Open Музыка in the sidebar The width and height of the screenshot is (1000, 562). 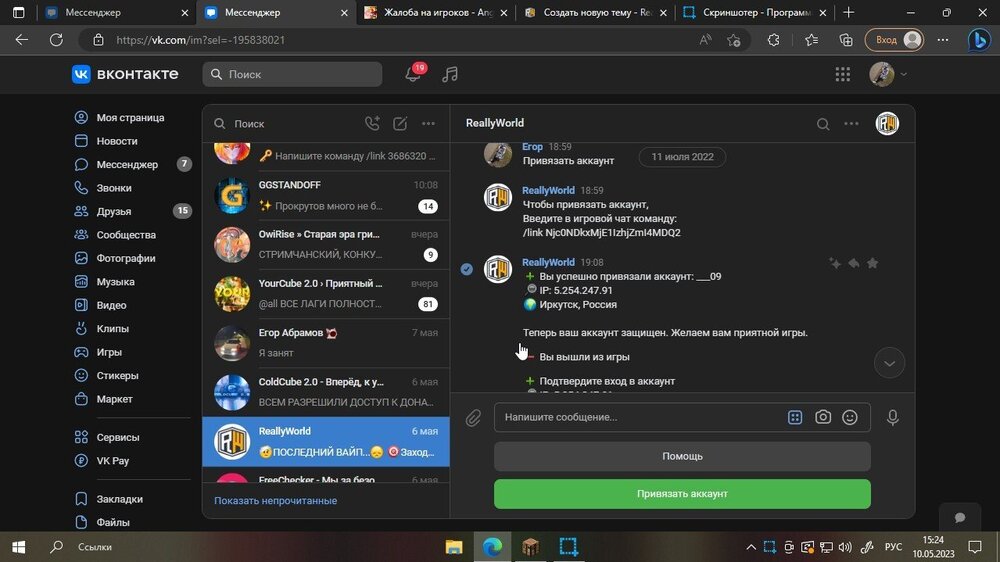[115, 282]
